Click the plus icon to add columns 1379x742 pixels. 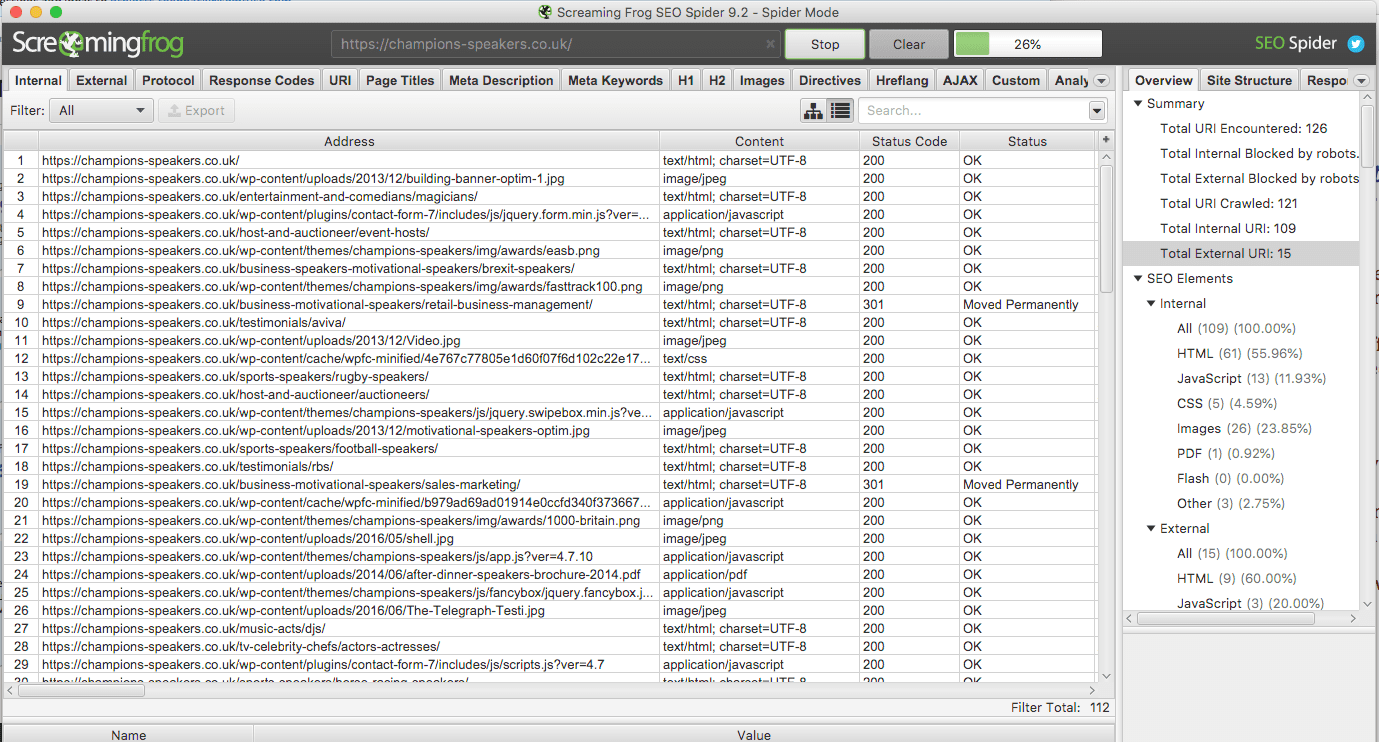click(x=1106, y=141)
